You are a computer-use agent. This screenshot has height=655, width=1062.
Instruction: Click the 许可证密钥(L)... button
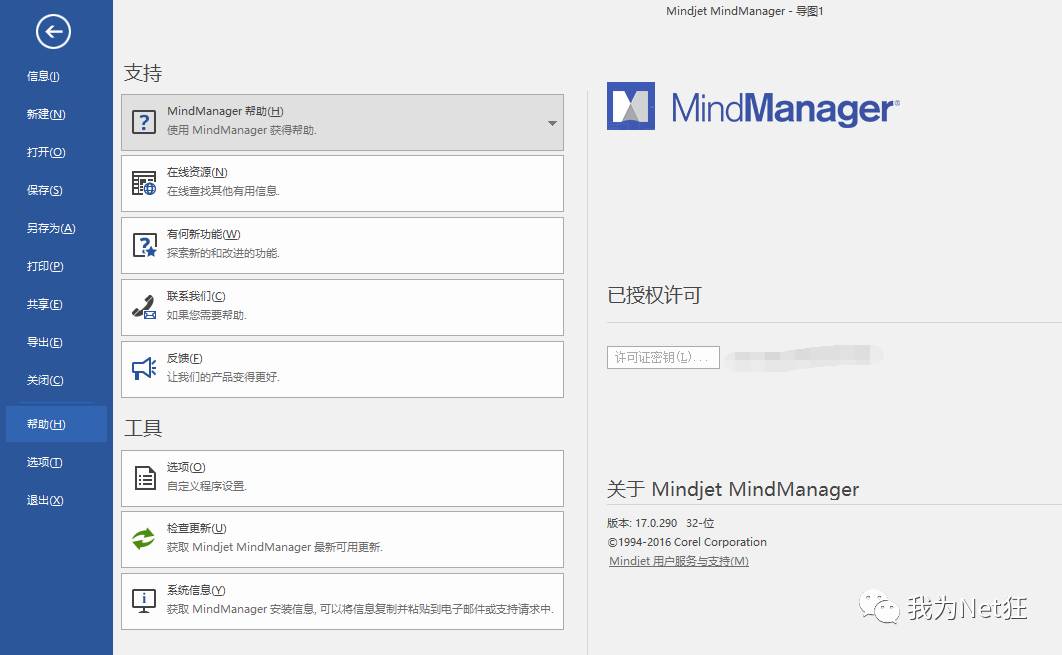(663, 357)
